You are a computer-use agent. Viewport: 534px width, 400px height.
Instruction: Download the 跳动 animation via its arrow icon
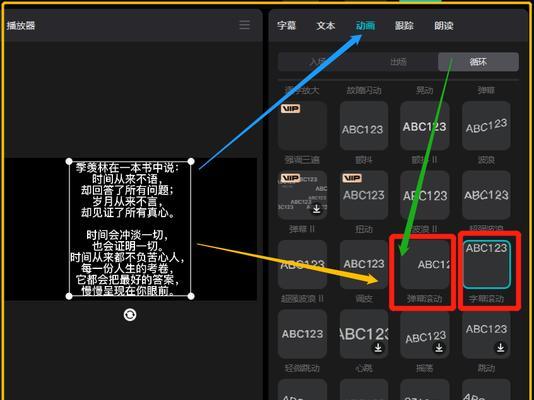(x=500, y=348)
